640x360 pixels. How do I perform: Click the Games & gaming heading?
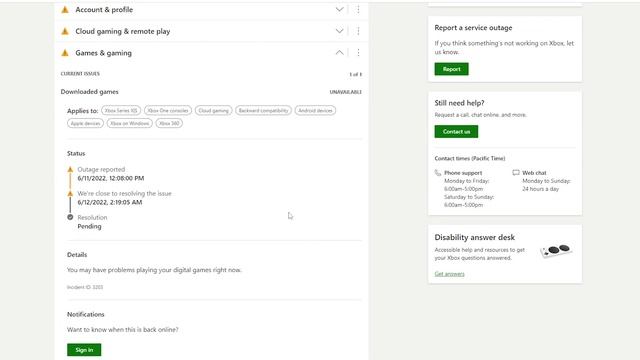pos(103,53)
